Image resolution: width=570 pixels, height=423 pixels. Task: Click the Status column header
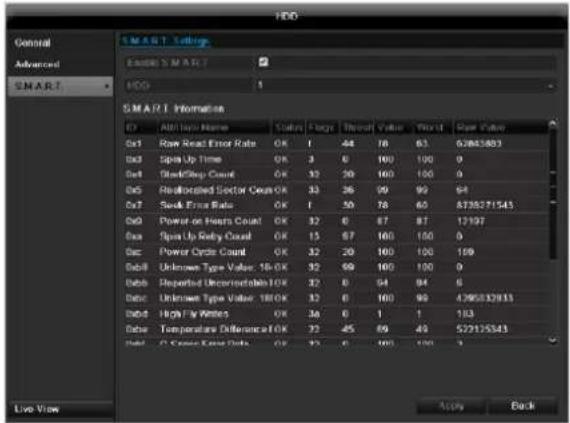(x=289, y=128)
